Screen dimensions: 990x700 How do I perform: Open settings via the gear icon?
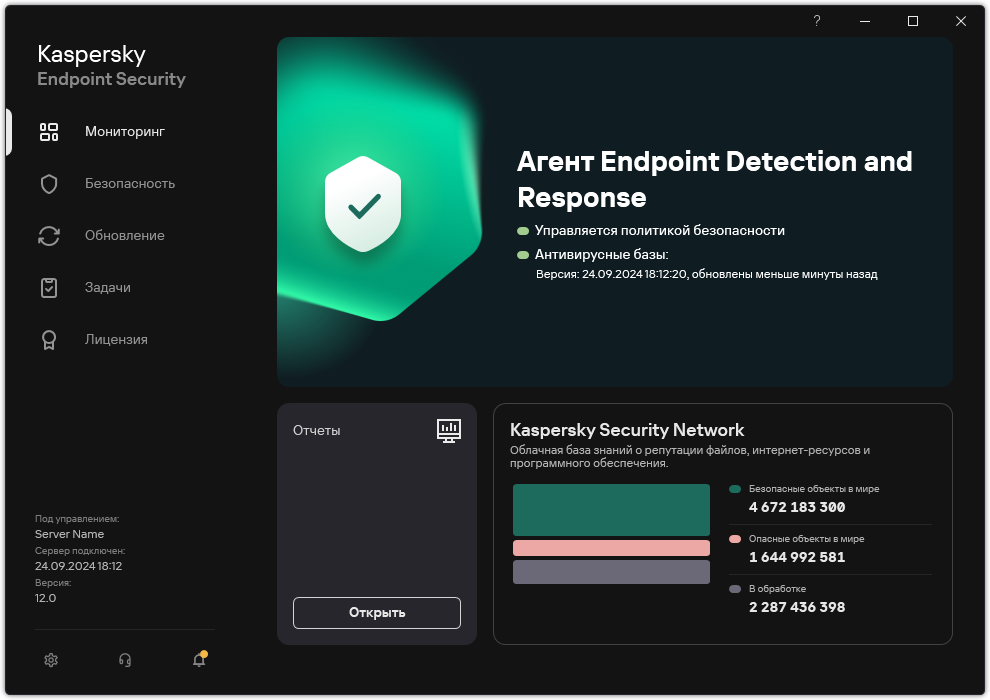click(x=51, y=660)
